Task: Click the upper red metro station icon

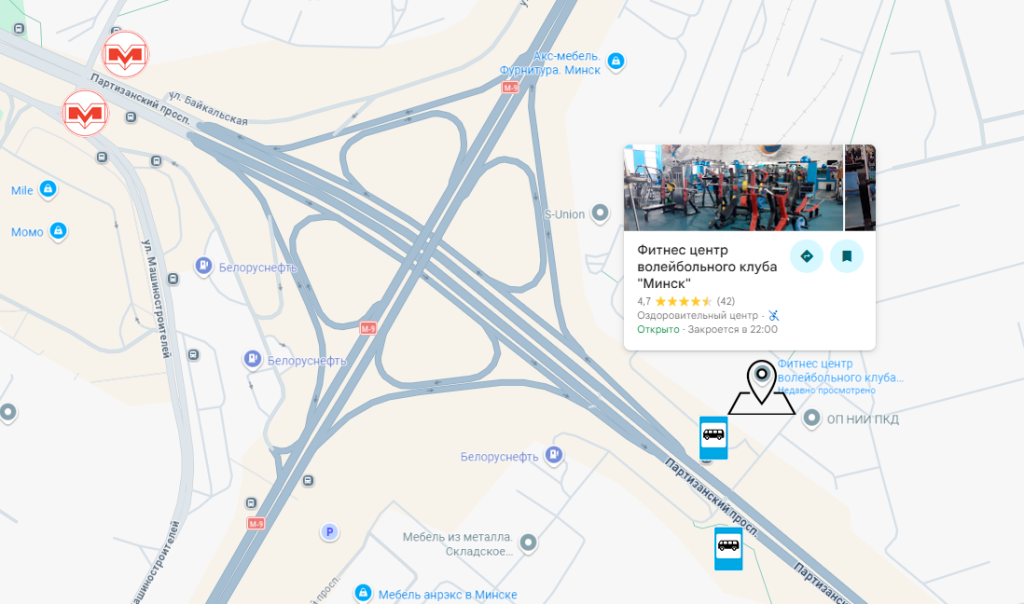Action: pyautogui.click(x=125, y=54)
